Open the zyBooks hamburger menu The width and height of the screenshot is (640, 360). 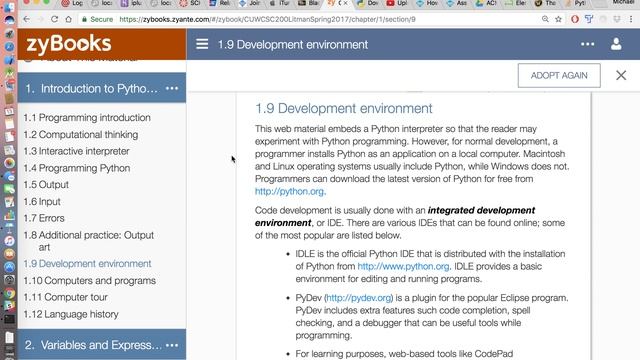tap(202, 44)
